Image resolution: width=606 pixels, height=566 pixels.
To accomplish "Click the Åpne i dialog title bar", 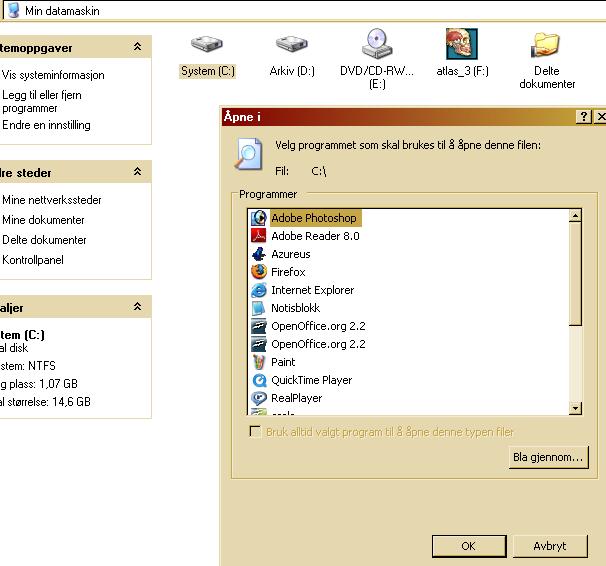I will click(398, 116).
